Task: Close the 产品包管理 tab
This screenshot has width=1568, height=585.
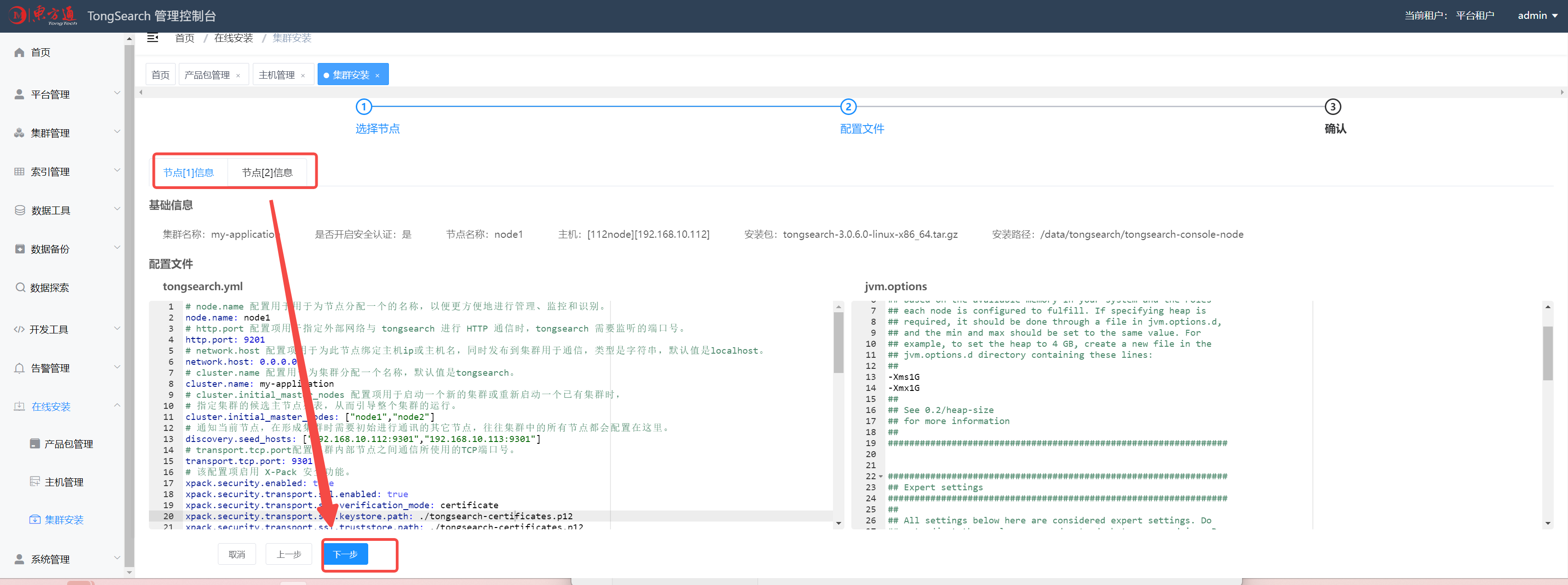Action: click(x=238, y=75)
